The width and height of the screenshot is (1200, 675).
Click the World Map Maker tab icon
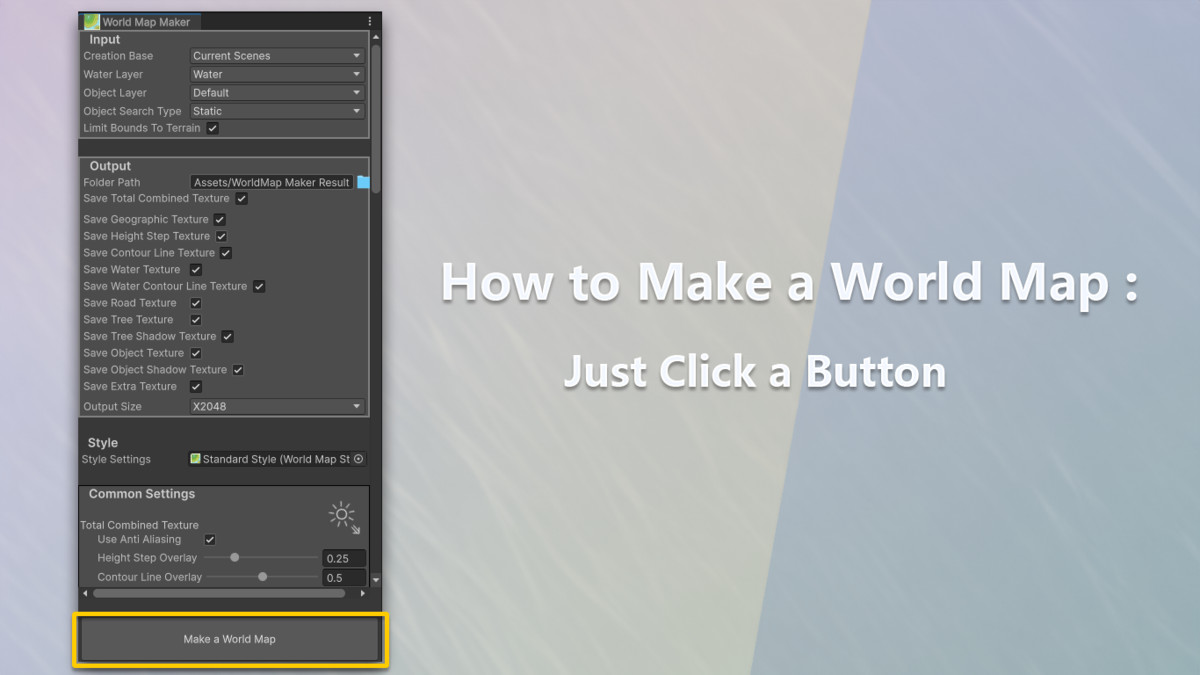92,21
